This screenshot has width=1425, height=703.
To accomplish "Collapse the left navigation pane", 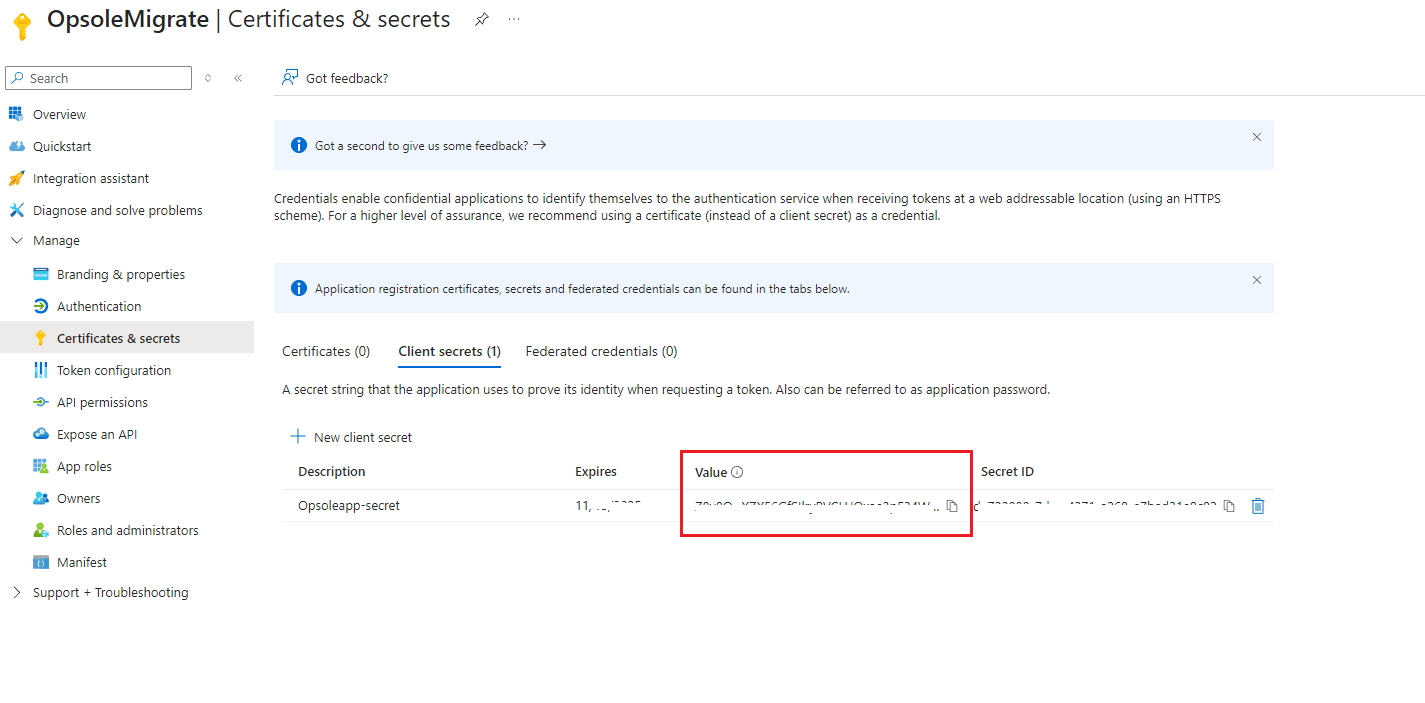I will pos(238,78).
